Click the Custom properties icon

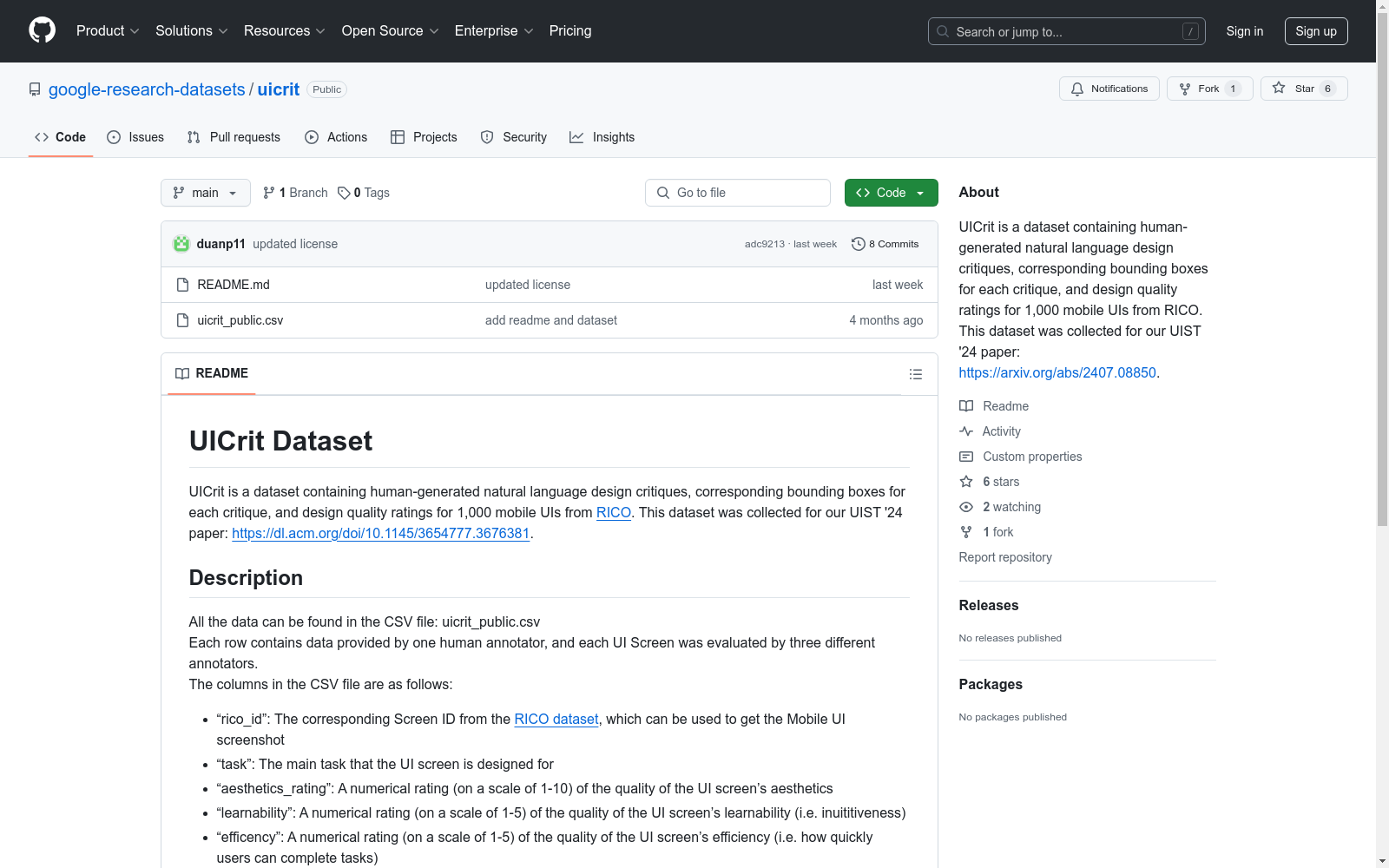click(966, 457)
